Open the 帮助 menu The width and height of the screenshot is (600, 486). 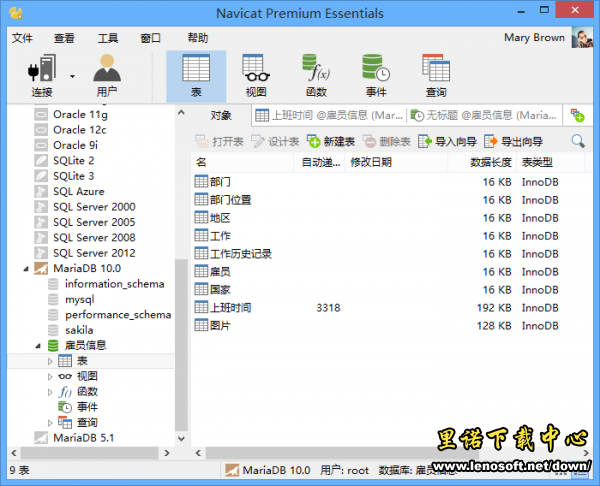click(x=198, y=38)
